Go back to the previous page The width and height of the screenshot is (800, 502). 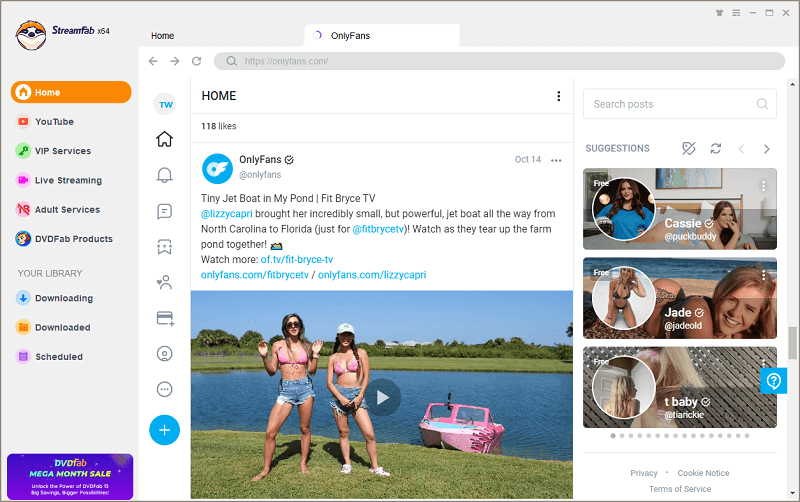153,61
